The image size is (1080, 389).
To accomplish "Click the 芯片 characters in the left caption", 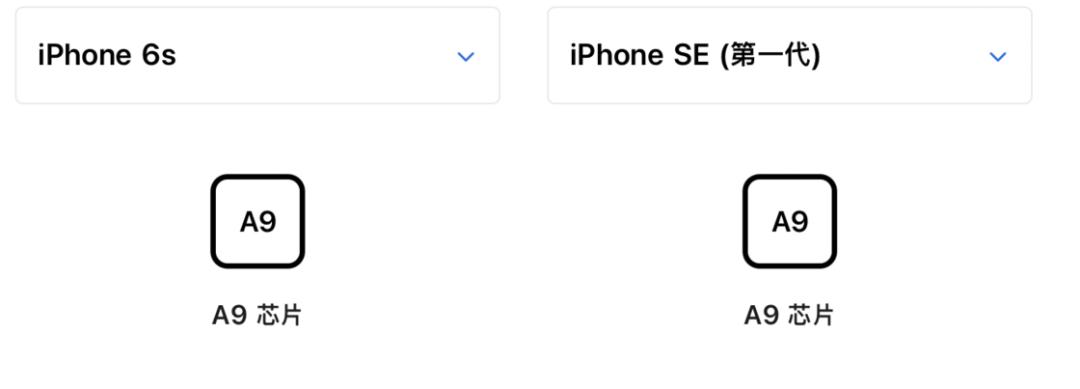I will coord(279,315).
